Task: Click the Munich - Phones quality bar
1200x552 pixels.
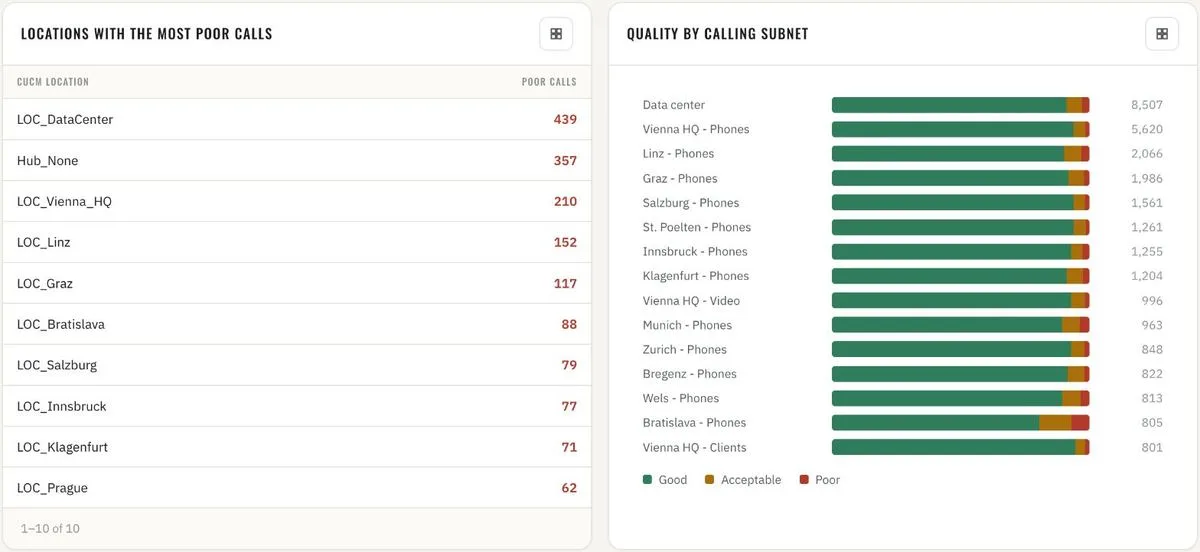Action: 960,325
